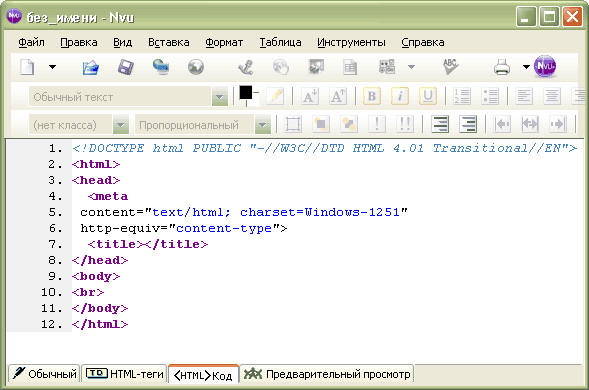This screenshot has width=589, height=390.
Task: Save the page with the floppy disk icon
Action: coord(125,67)
